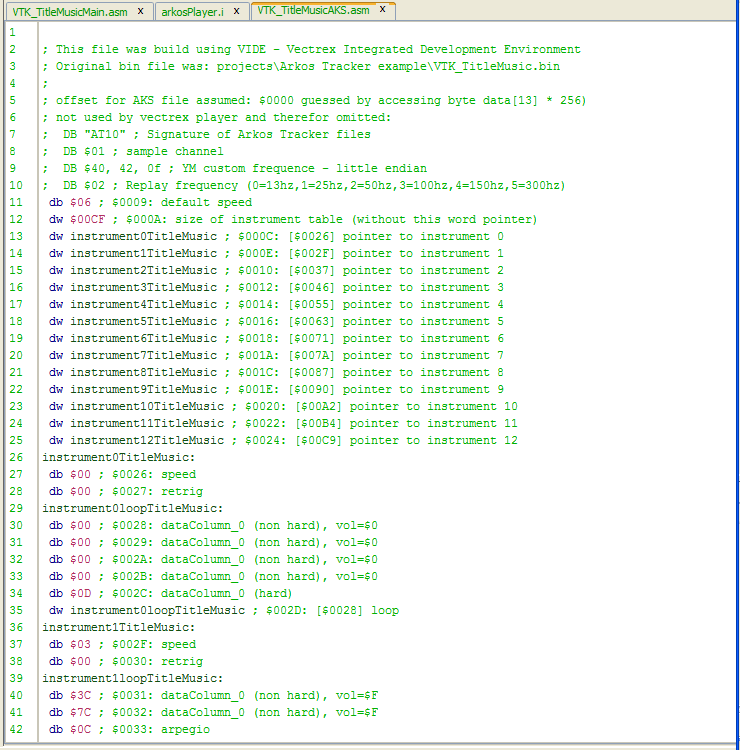
Task: Click the 'Replay frequency' comment line
Action: 300,185
